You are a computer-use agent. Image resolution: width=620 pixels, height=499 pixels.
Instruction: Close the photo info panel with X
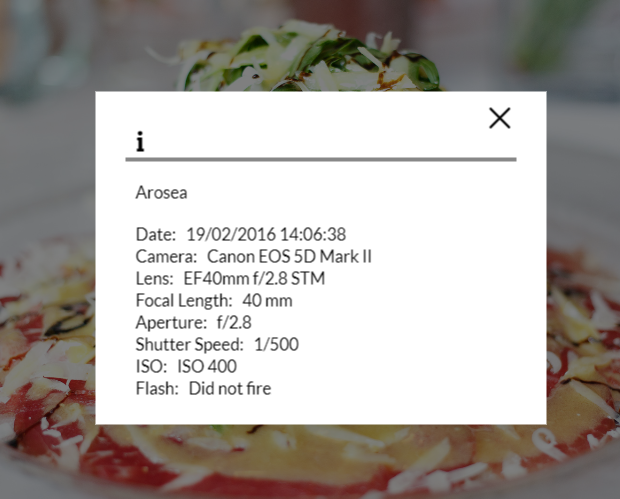click(499, 118)
